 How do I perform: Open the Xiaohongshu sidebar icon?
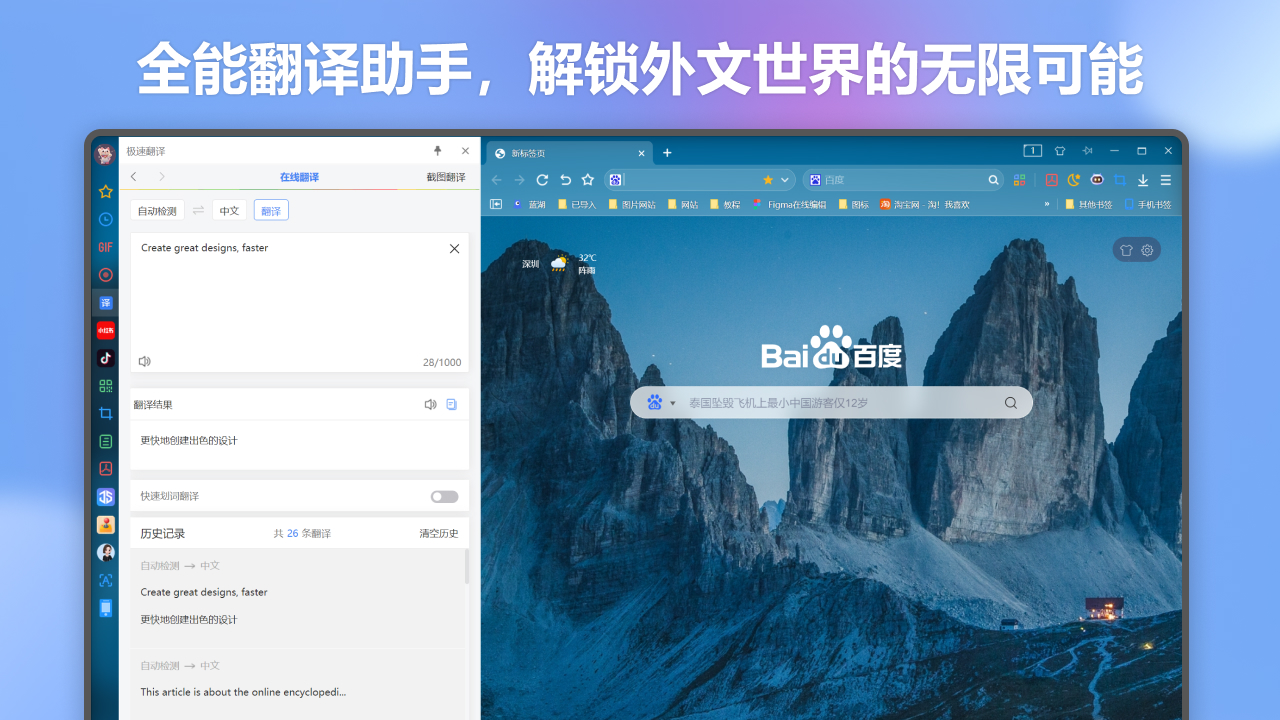click(105, 330)
